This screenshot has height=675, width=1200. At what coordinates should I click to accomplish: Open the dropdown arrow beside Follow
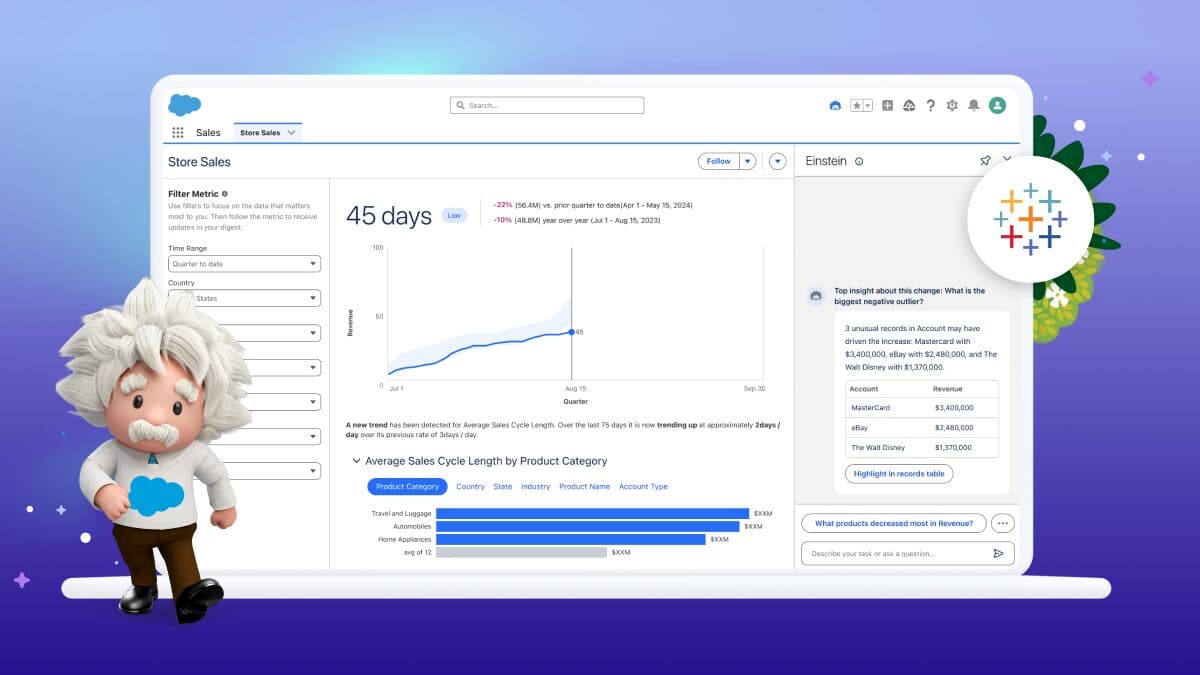pyautogui.click(x=747, y=161)
